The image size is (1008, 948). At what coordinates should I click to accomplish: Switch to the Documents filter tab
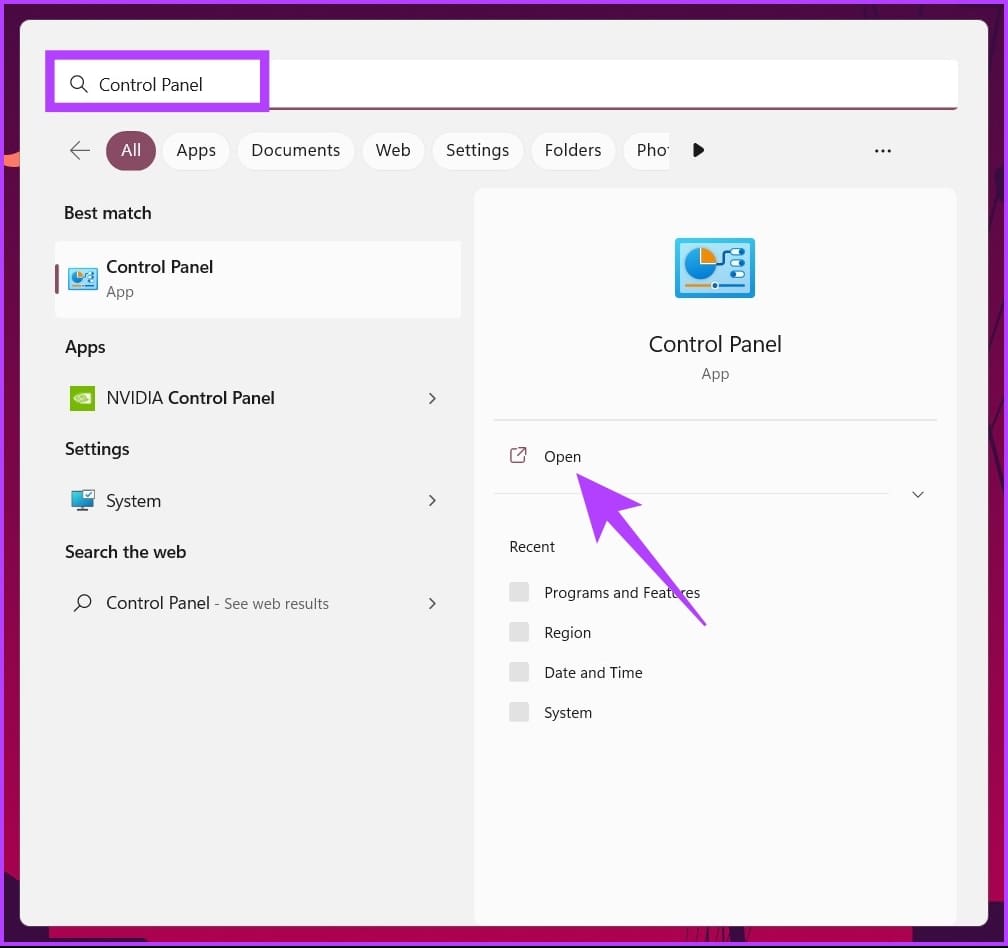pyautogui.click(x=296, y=150)
